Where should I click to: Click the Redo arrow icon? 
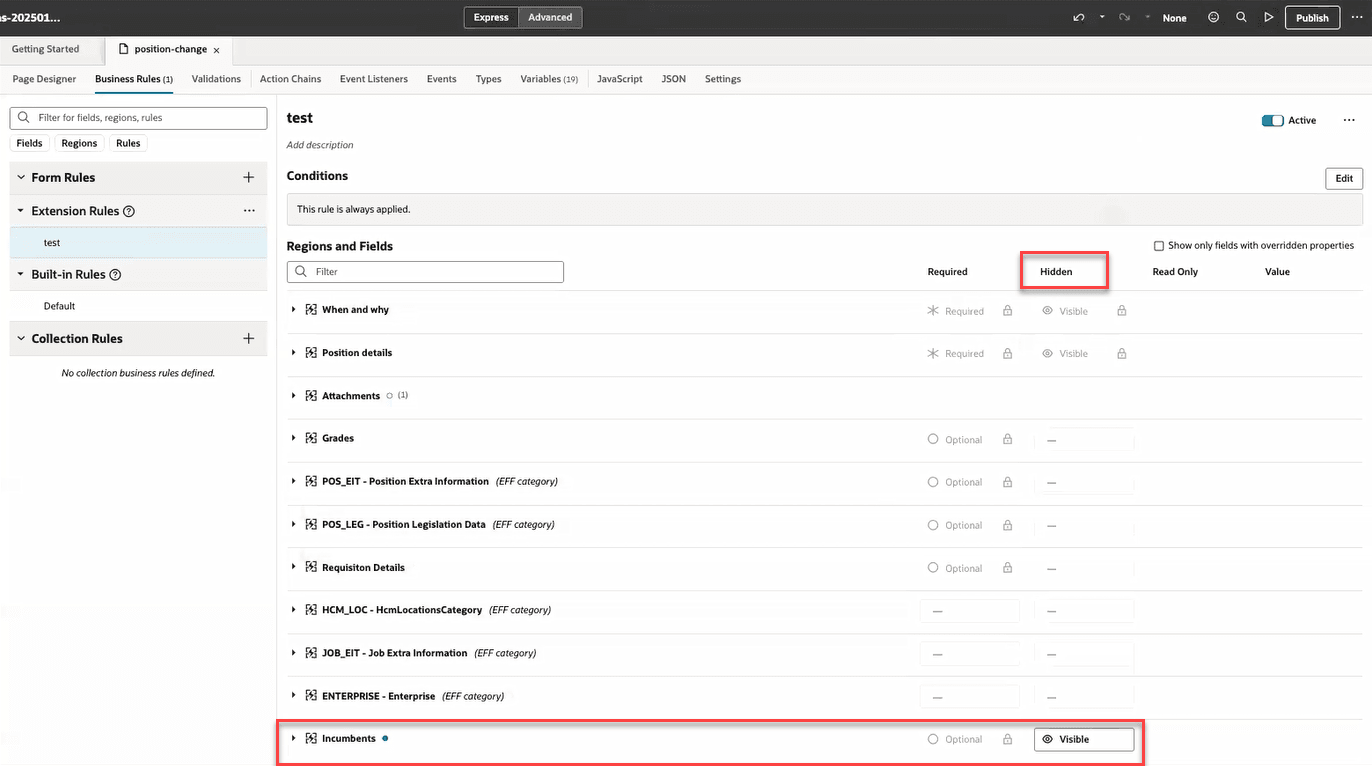tap(1125, 17)
